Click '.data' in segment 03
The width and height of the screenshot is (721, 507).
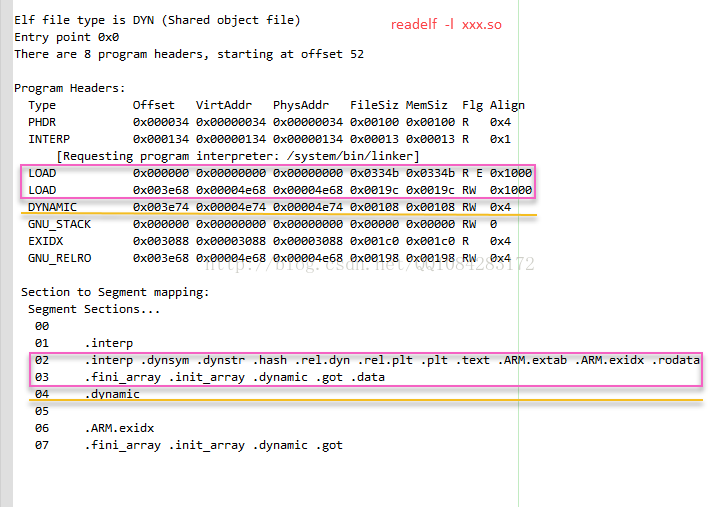(x=368, y=377)
